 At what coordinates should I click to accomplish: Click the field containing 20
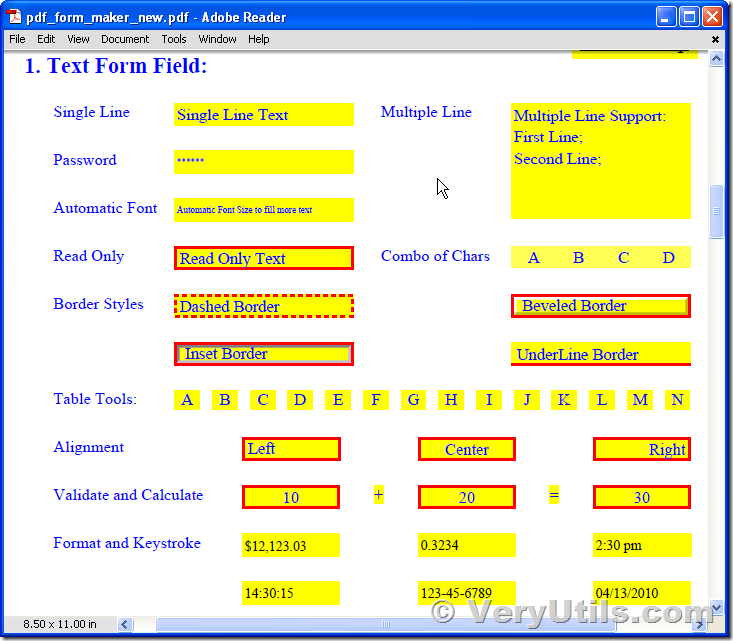467,497
